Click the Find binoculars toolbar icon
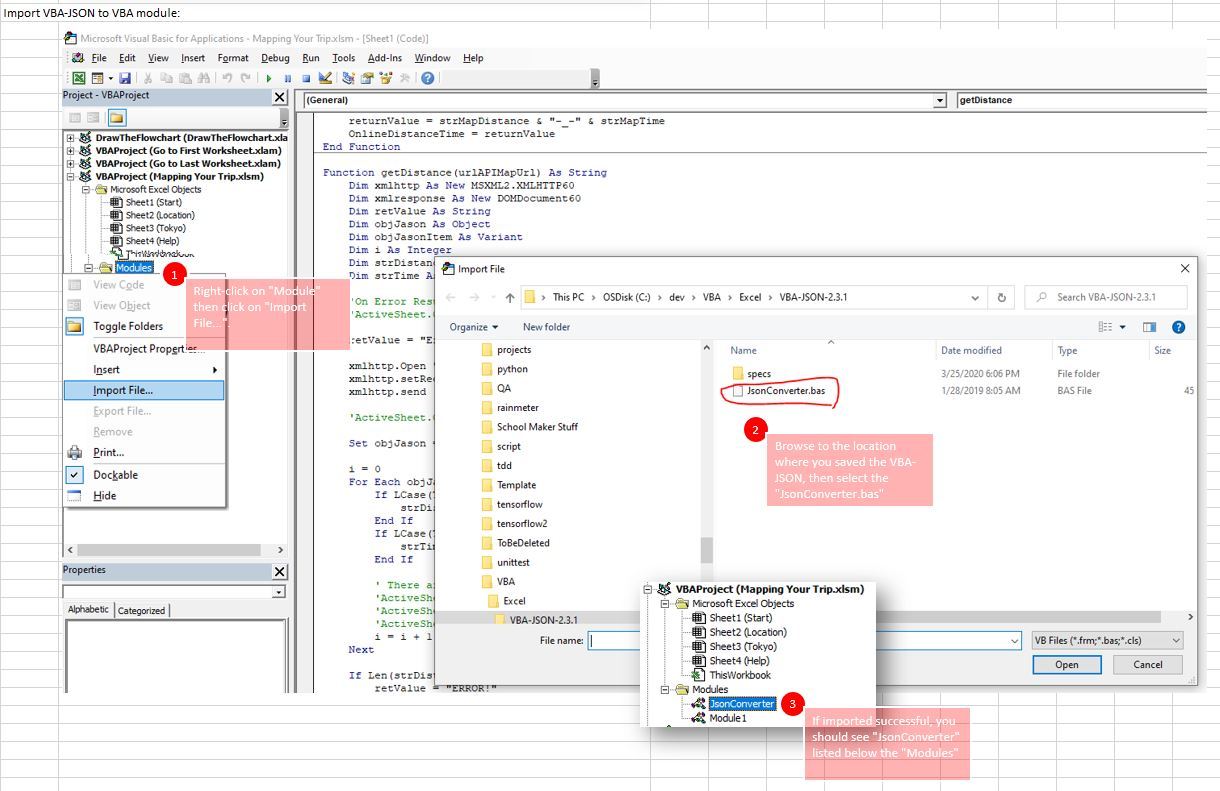 [x=203, y=78]
